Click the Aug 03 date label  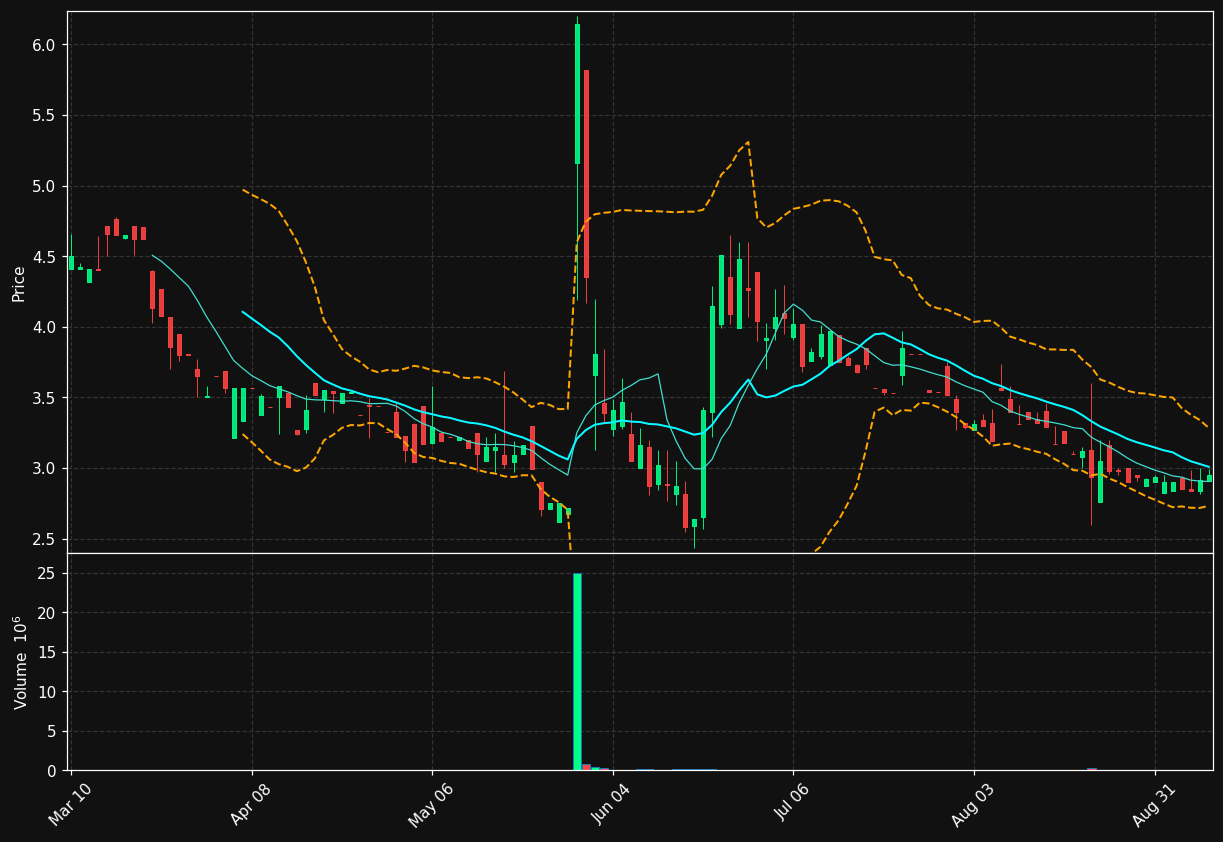coord(974,803)
